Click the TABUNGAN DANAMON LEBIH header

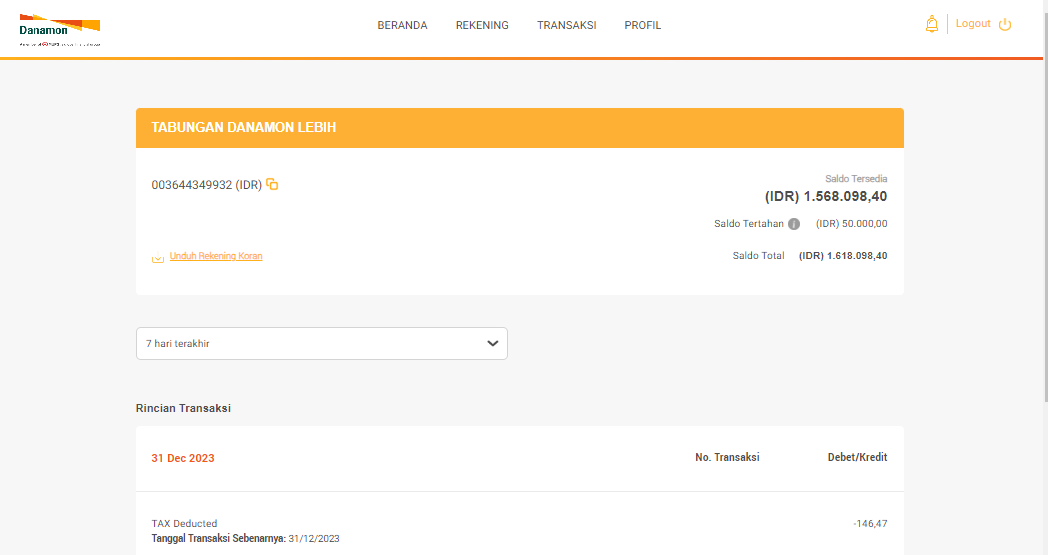520,128
